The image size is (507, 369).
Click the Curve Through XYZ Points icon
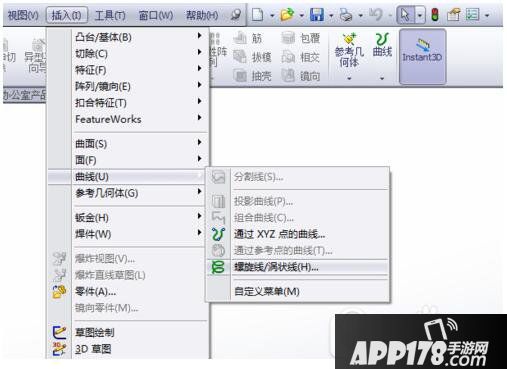point(218,234)
